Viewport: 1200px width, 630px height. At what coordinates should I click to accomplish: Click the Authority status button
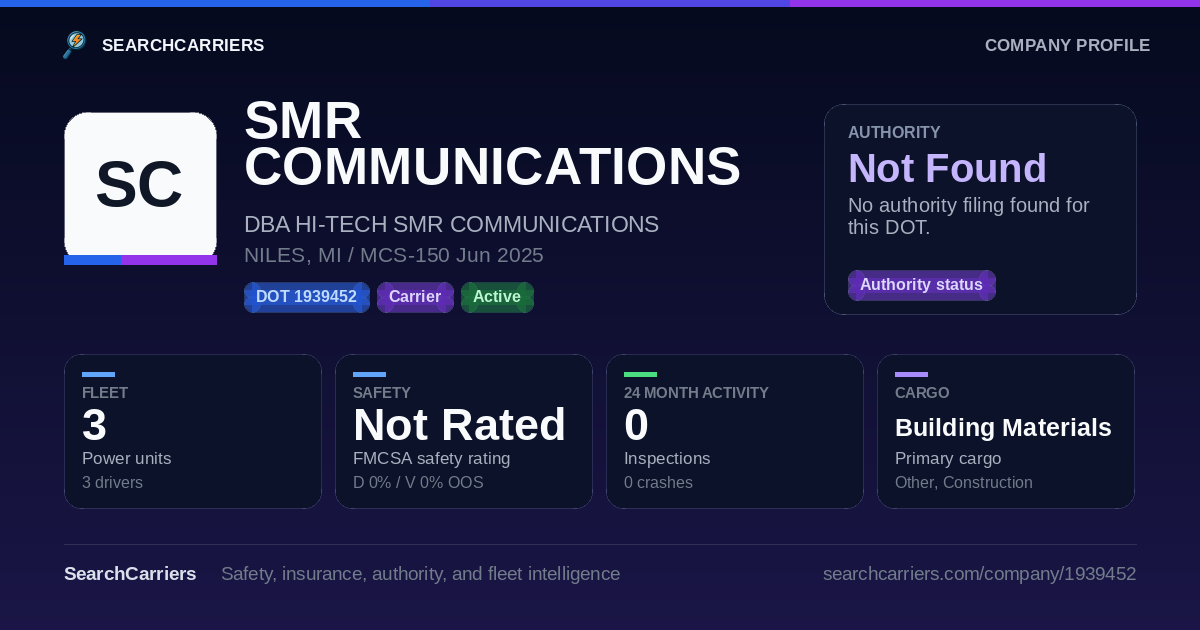point(921,285)
